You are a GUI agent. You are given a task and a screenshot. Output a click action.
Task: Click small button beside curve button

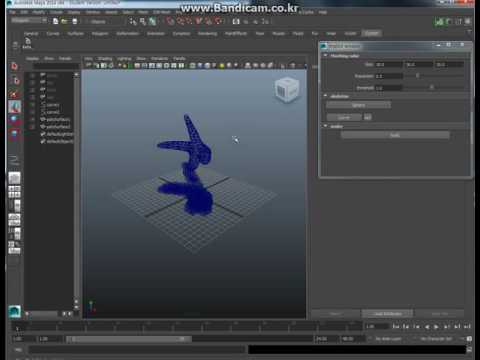click(367, 117)
